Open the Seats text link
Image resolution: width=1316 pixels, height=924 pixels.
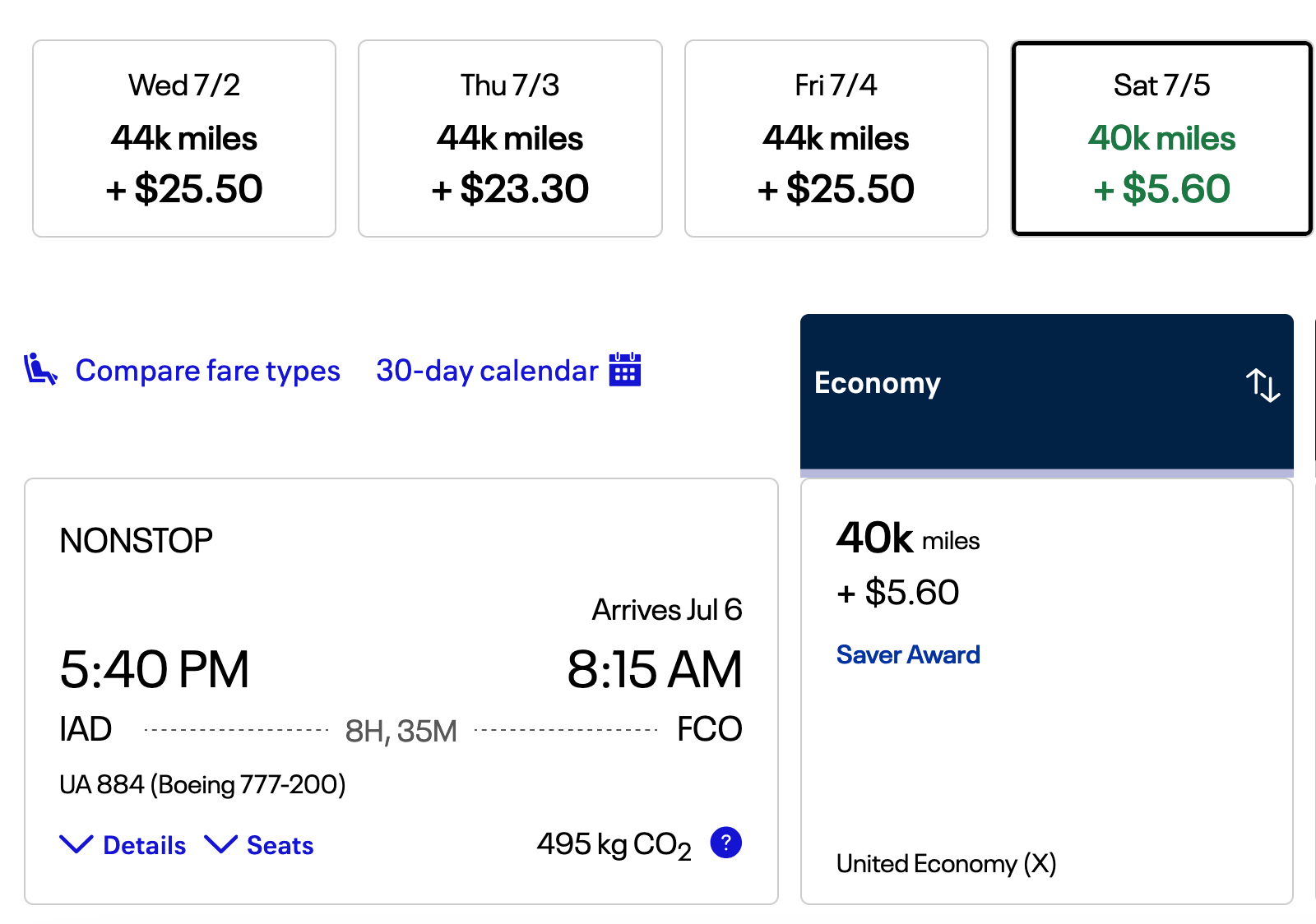[x=280, y=846]
